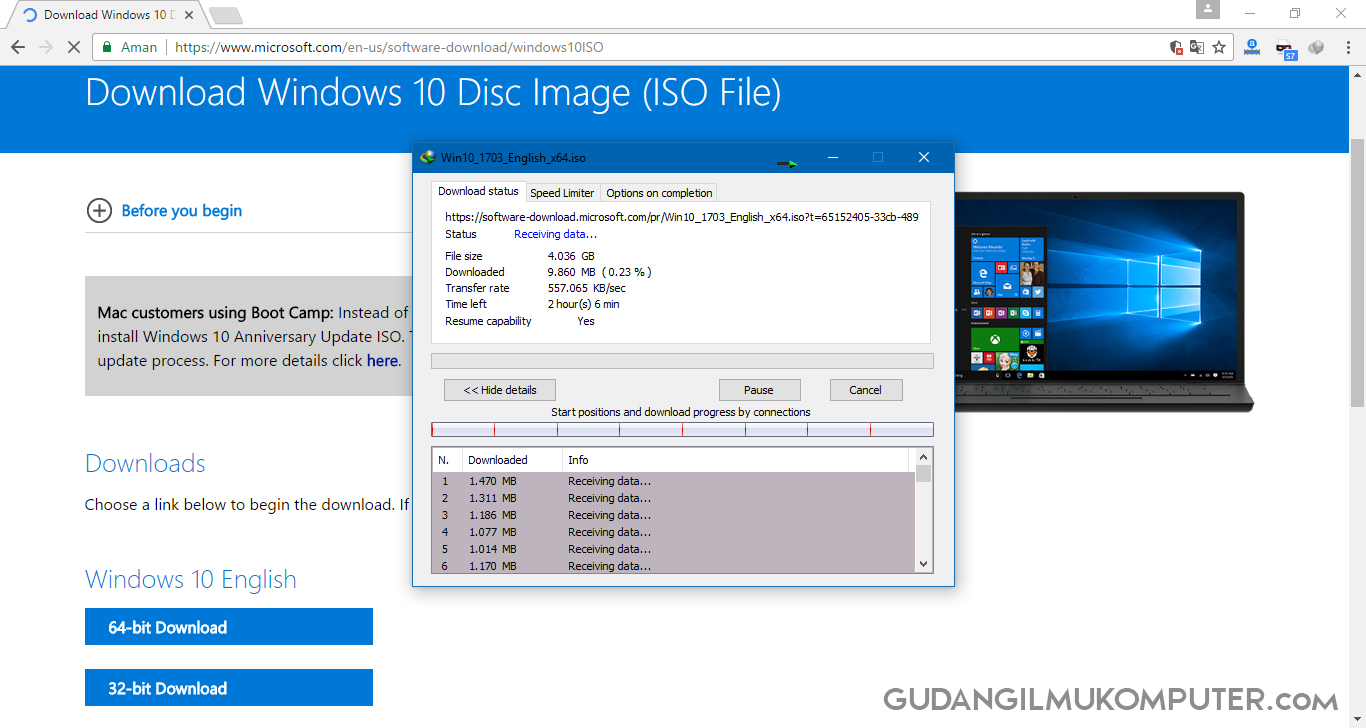
Task: Stop loading the page
Action: [x=75, y=47]
